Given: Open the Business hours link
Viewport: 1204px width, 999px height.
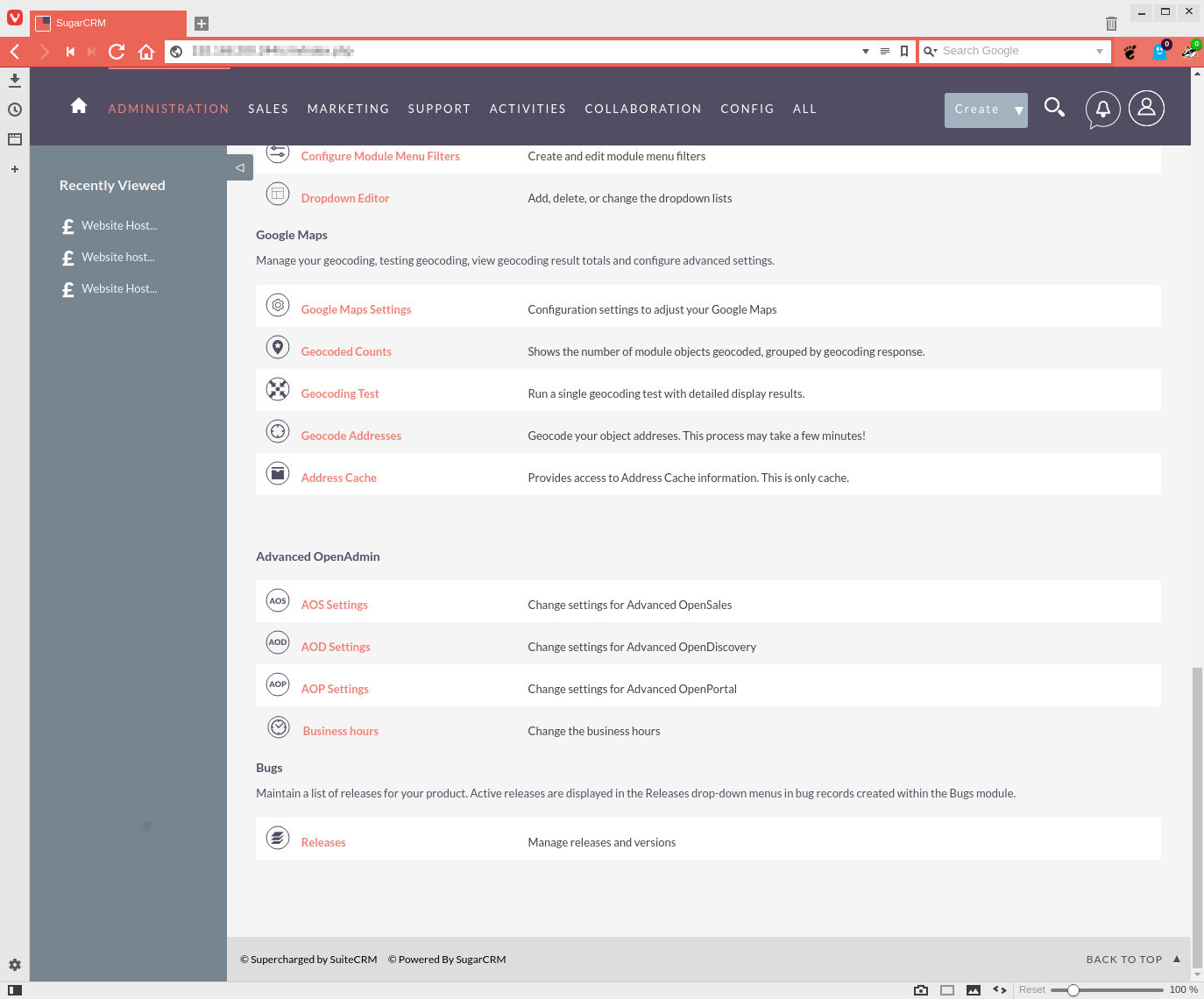Looking at the screenshot, I should click(x=340, y=731).
